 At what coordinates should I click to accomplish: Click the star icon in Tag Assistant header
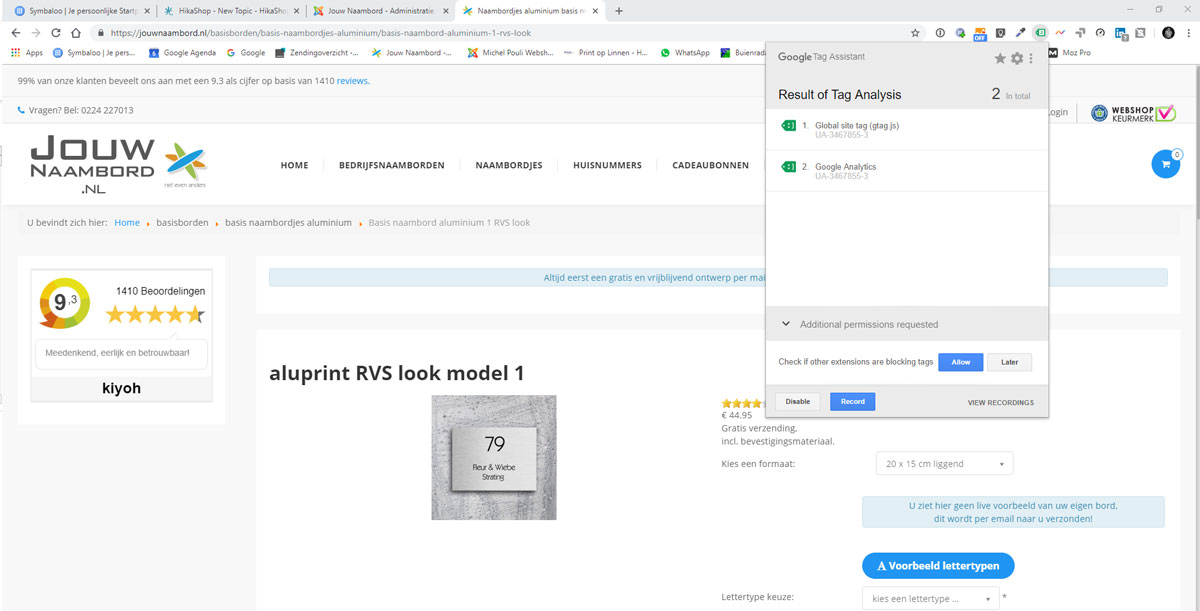coord(1000,59)
